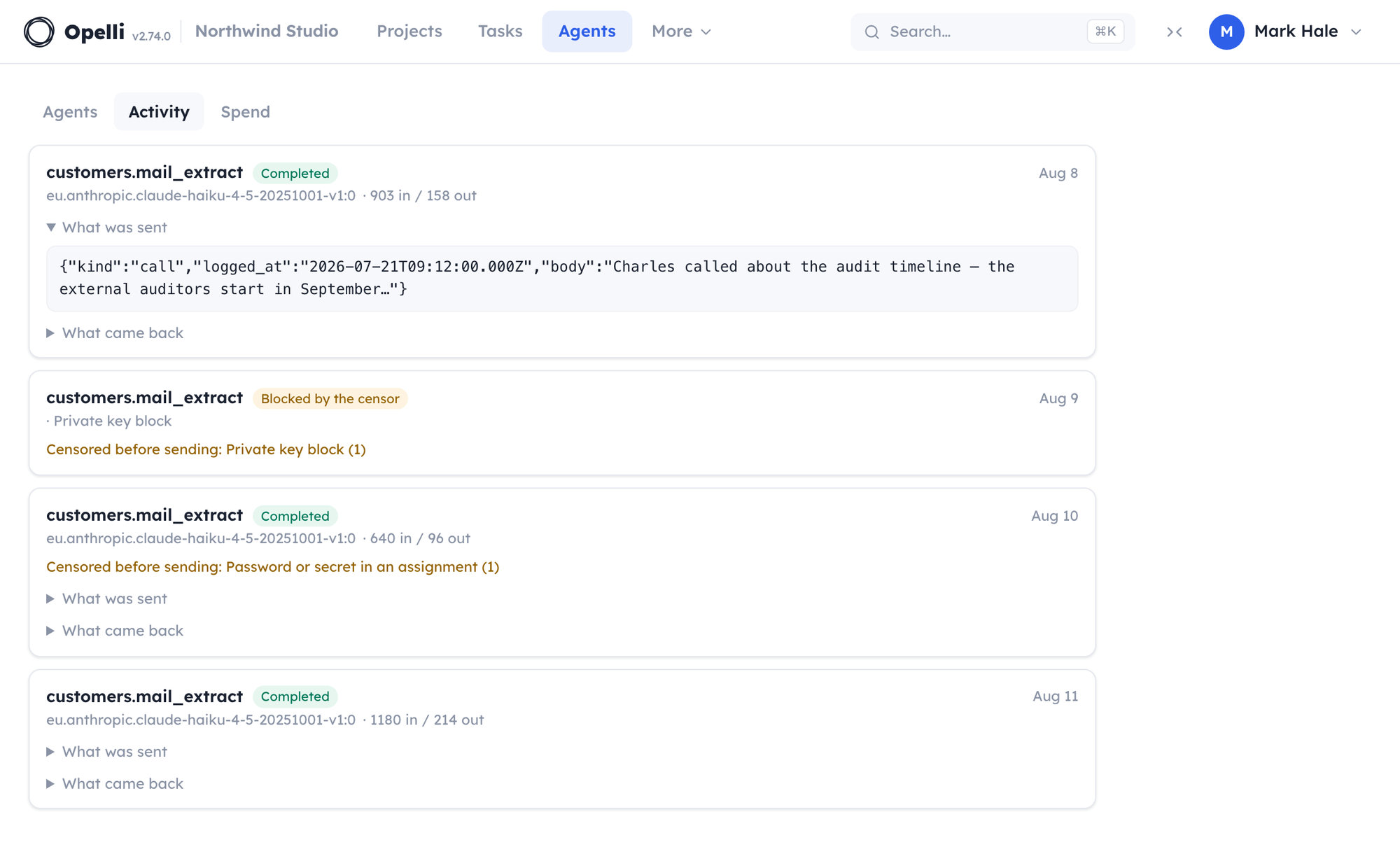1400x854 pixels.
Task: Expand 'What was sent' in Aug 10 entry
Action: click(x=107, y=599)
